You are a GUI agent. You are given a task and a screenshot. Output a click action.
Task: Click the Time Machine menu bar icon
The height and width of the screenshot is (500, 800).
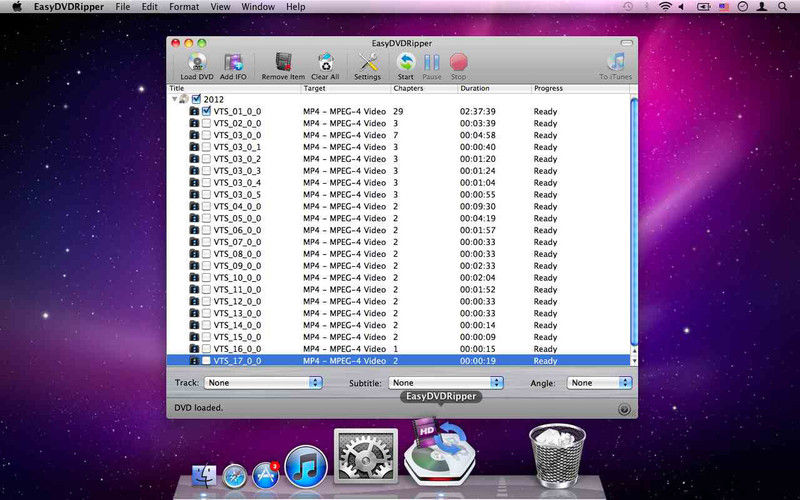click(628, 7)
